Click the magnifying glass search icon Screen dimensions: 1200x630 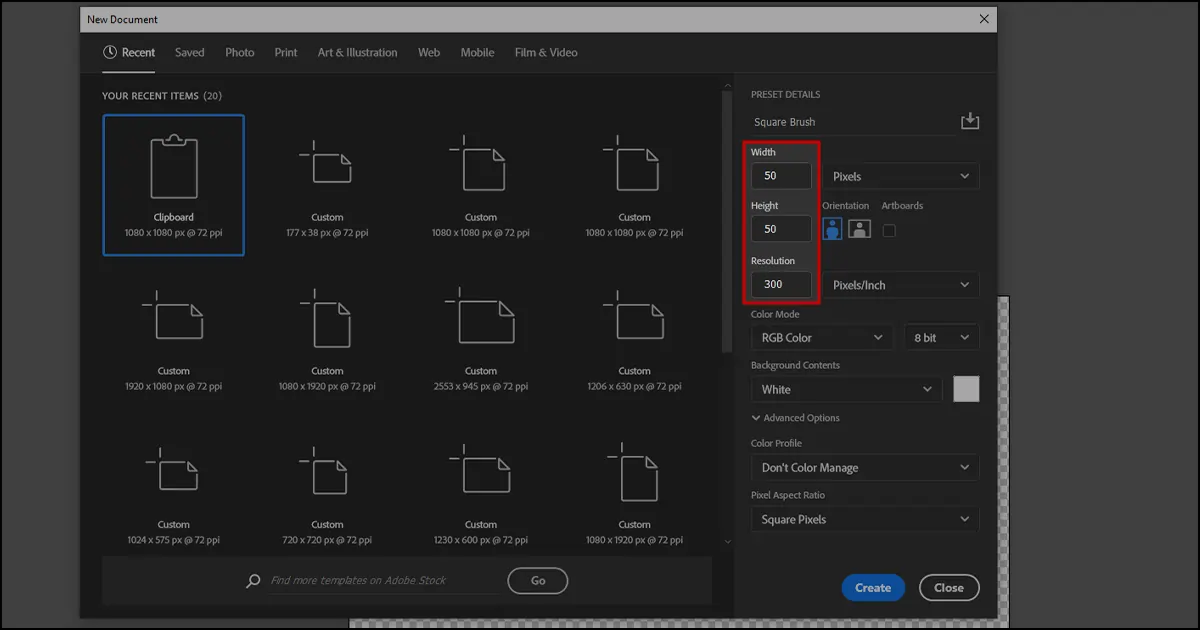pos(253,580)
